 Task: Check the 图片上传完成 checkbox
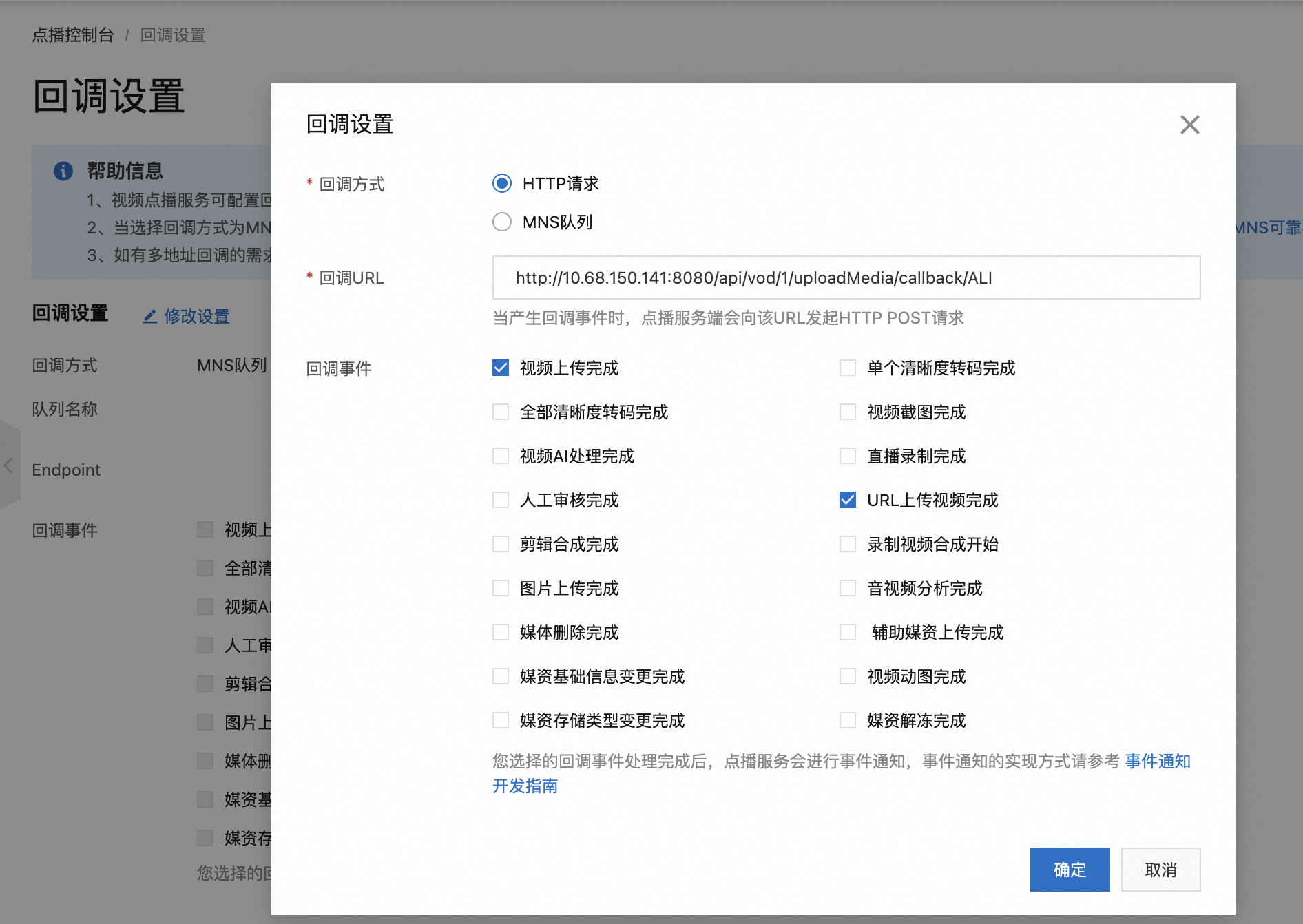[501, 588]
